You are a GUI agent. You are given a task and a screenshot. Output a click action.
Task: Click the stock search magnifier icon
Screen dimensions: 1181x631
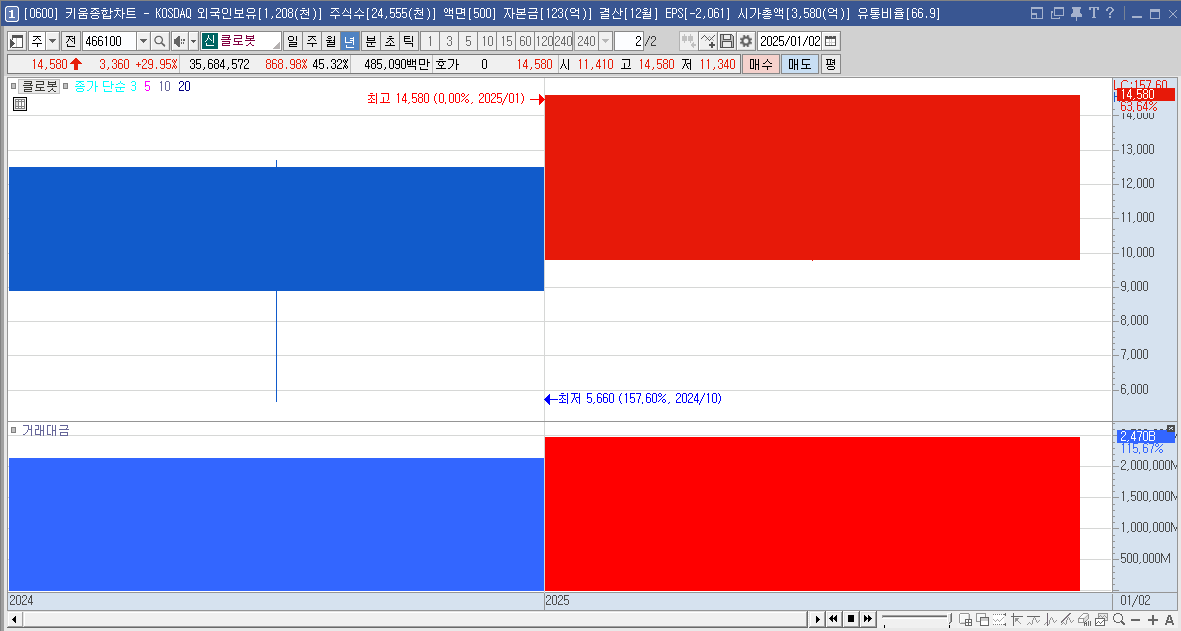point(159,41)
